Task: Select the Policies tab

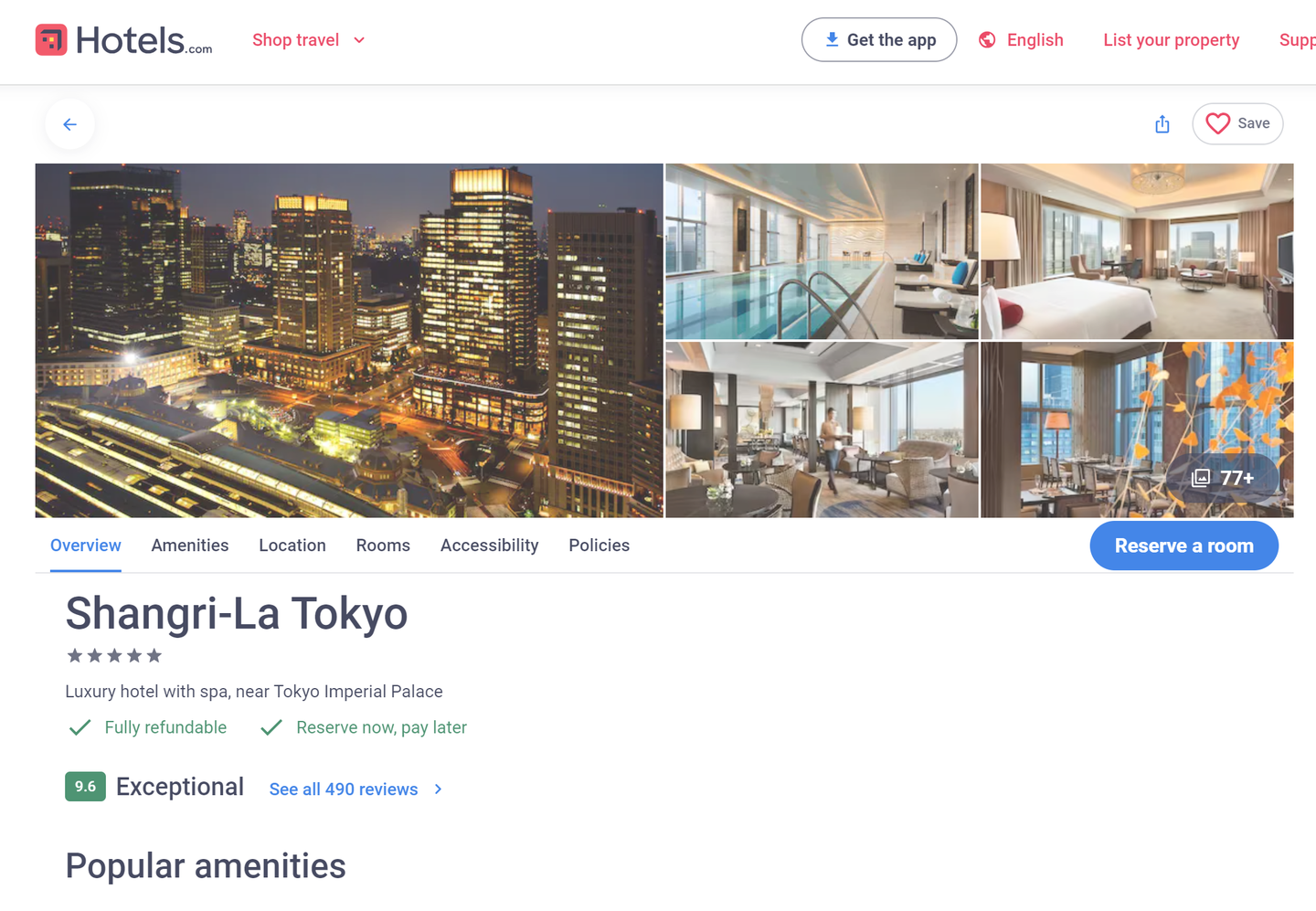Action: click(x=599, y=546)
